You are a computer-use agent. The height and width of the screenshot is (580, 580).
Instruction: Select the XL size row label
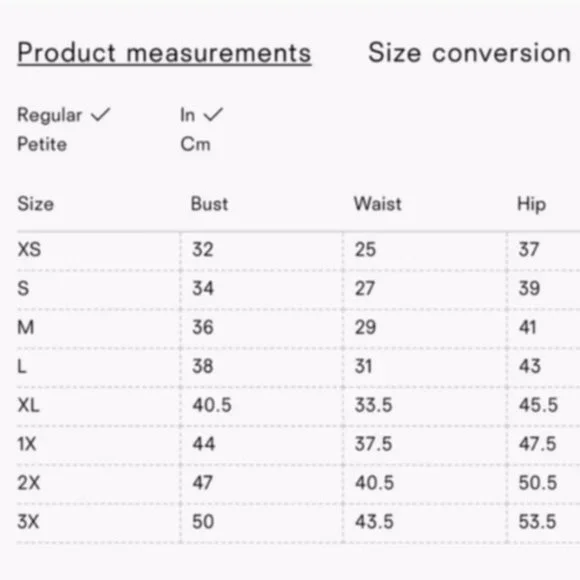tap(28, 405)
